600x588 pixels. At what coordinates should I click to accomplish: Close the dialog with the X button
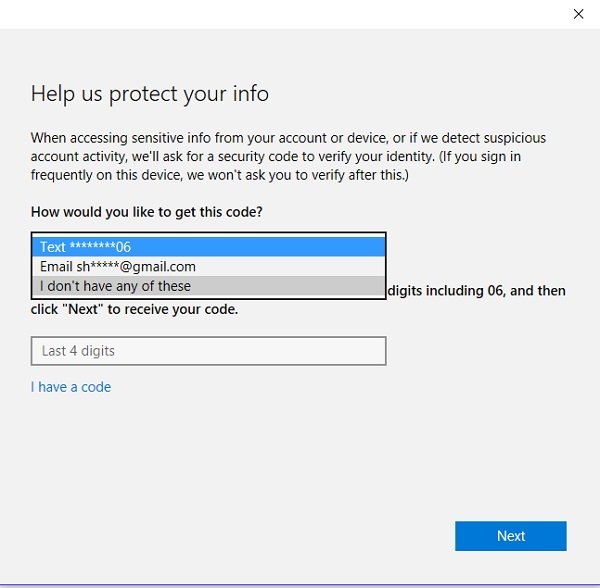click(578, 14)
